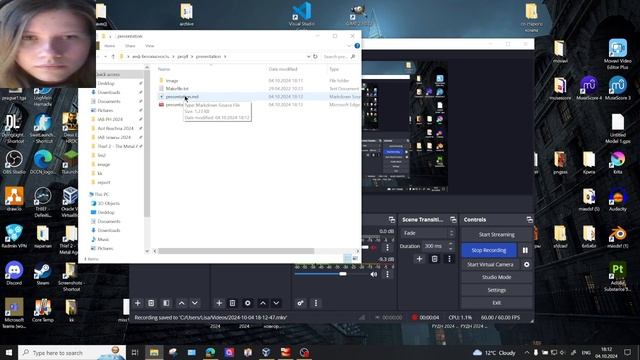The height and width of the screenshot is (360, 640).
Task: Open recent locations dropdown beside back arrows
Action: [x=105, y=56]
